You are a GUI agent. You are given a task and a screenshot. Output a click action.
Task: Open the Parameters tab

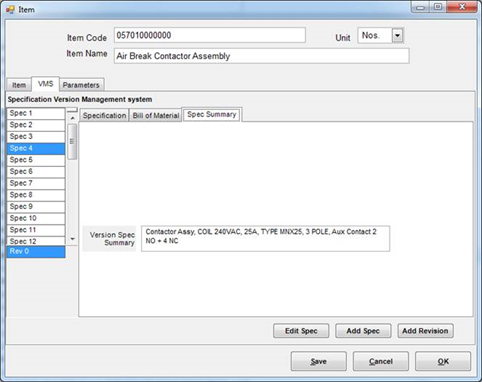pos(81,85)
